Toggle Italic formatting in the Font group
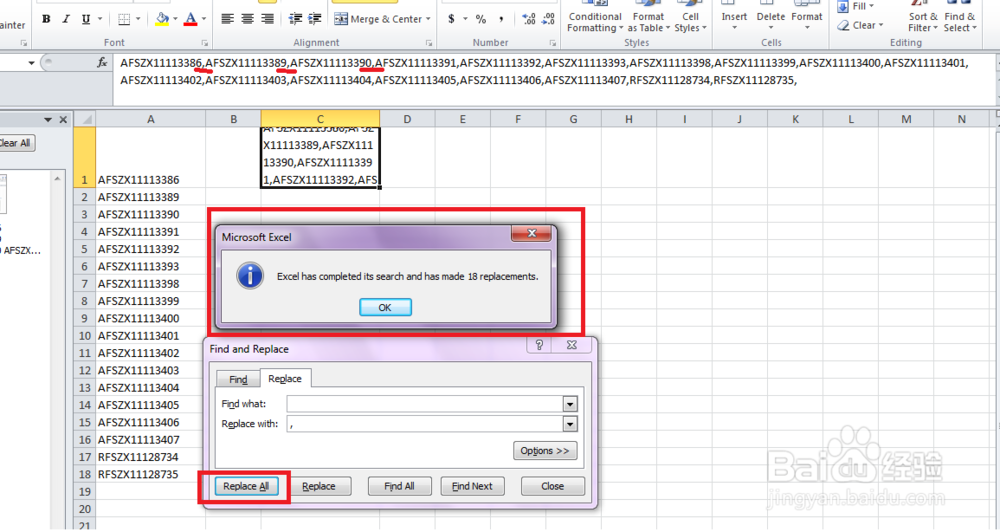Viewport: 1000px width, 532px height. 66,19
